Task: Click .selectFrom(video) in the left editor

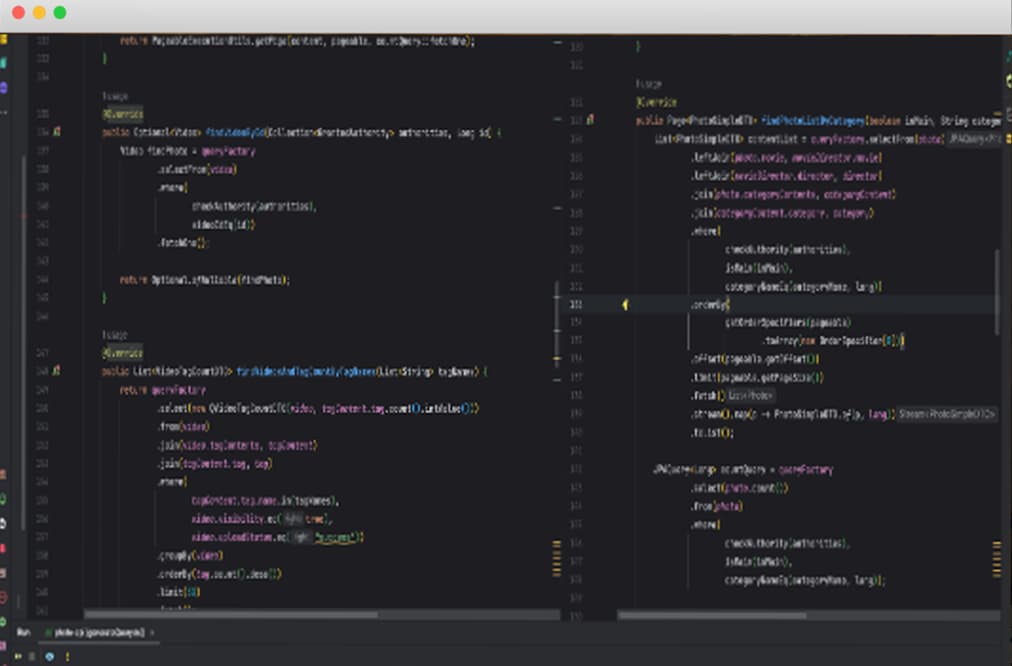Action: (x=197, y=170)
